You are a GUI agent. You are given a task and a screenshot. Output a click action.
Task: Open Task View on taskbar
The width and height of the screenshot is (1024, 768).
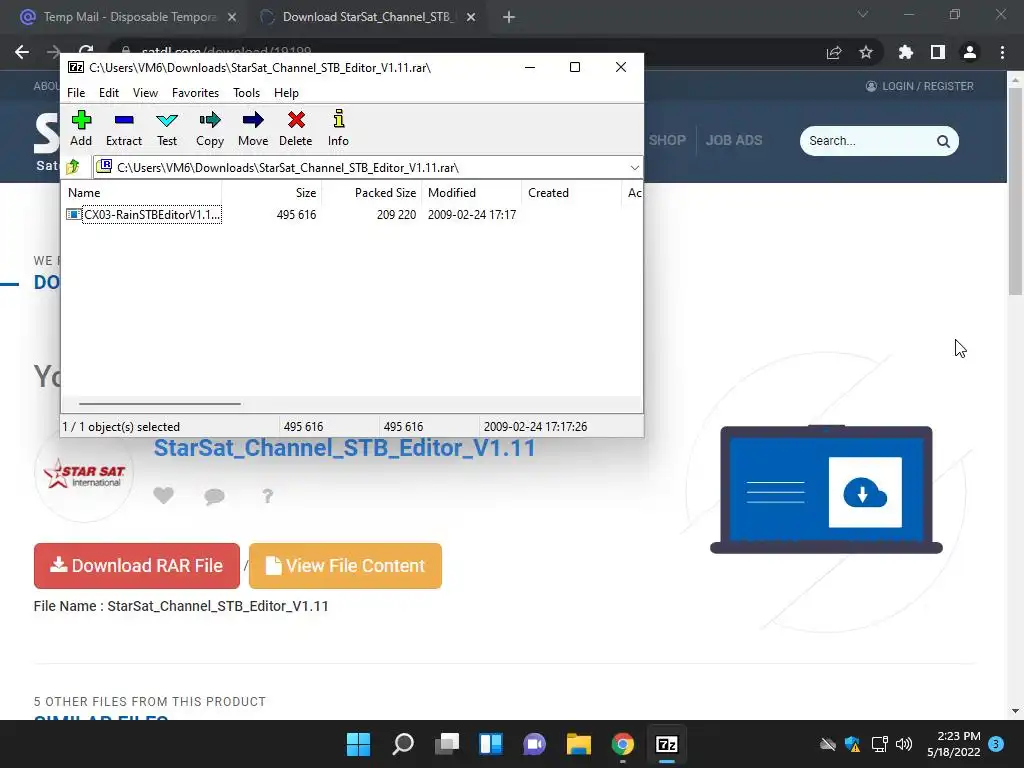click(x=447, y=744)
